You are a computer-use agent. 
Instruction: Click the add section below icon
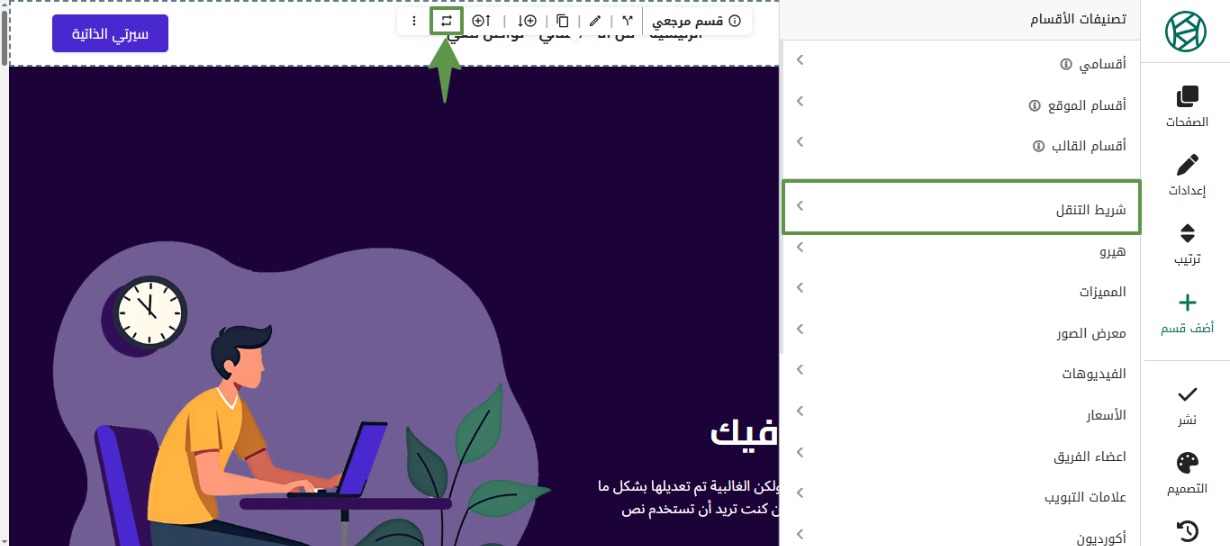(x=527, y=21)
